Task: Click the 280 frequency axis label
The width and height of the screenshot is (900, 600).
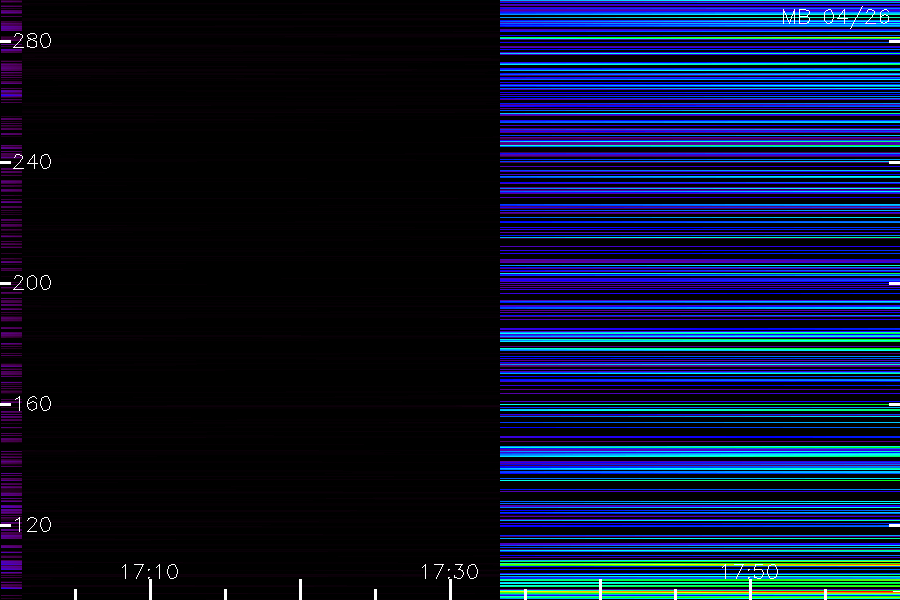Action: click(32, 41)
